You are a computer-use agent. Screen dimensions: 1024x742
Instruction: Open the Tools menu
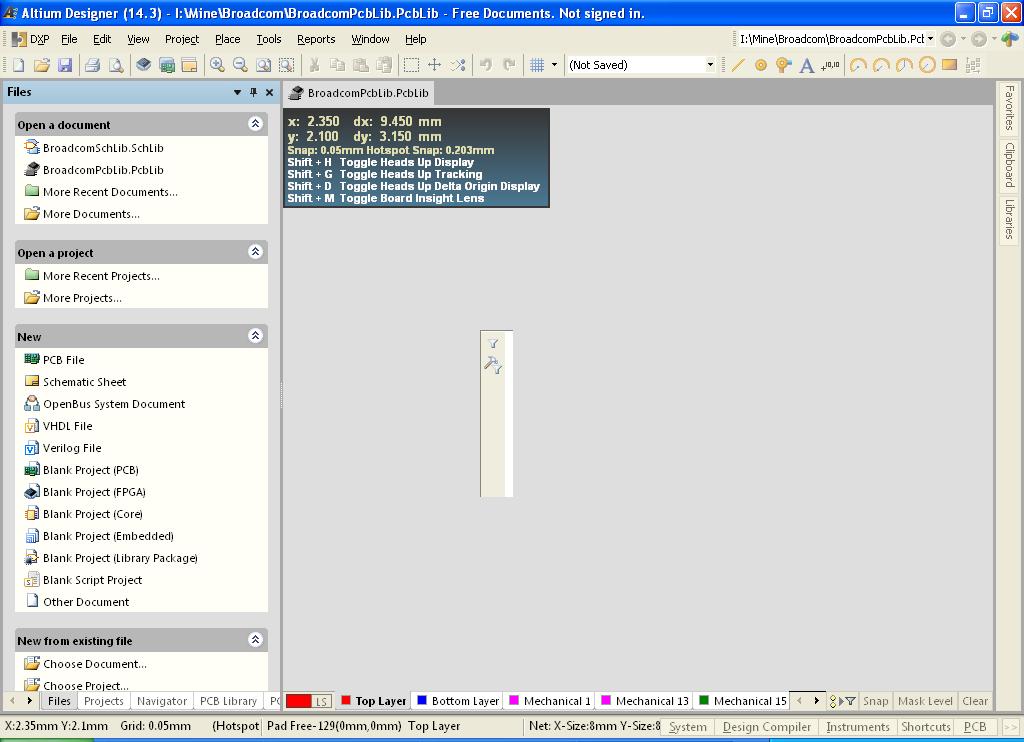point(268,39)
